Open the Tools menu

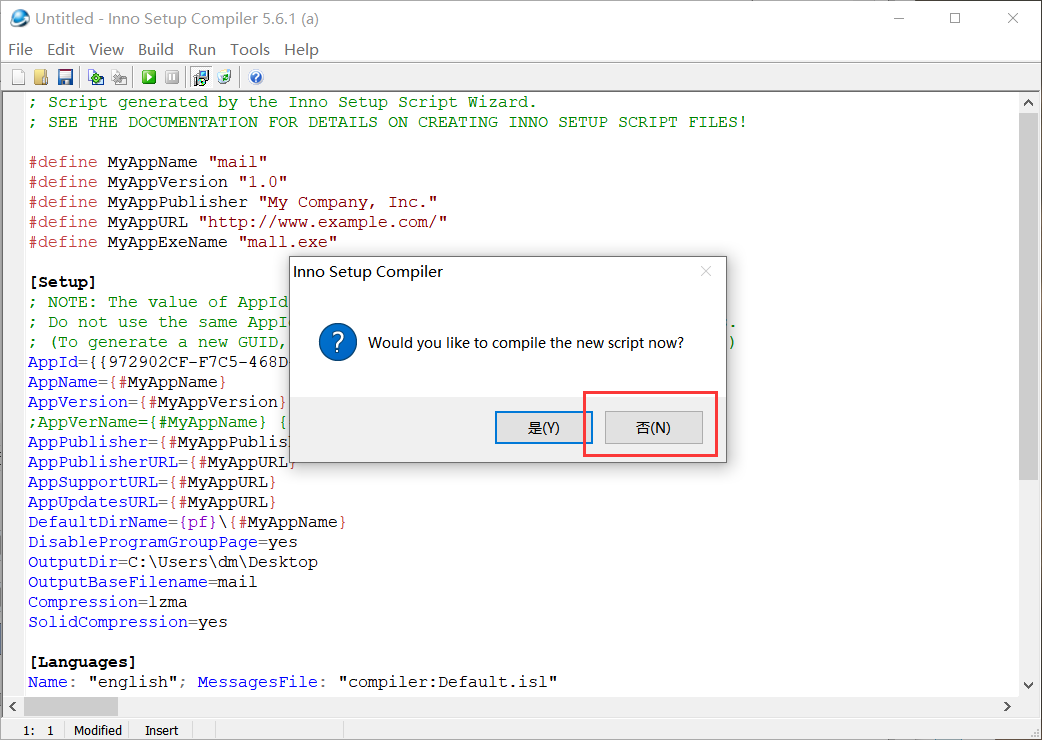[250, 50]
